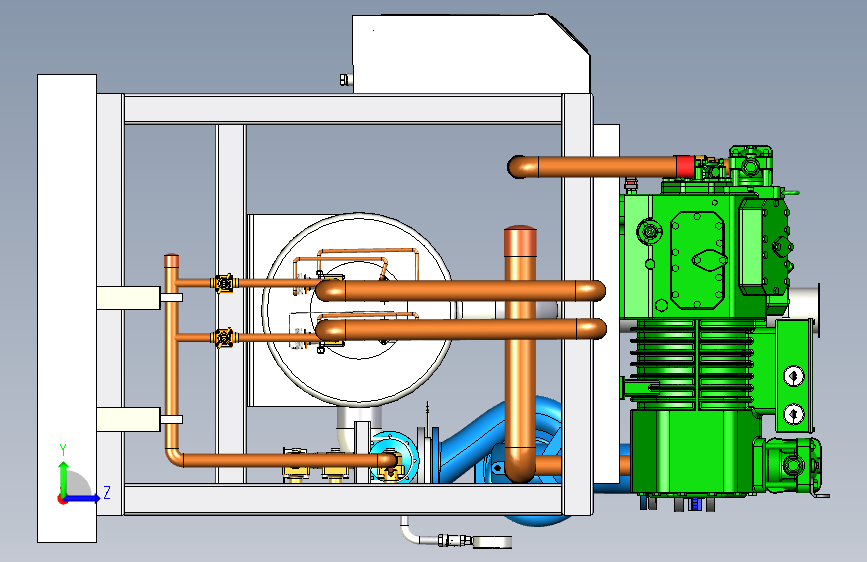The width and height of the screenshot is (867, 562).
Task: Click the capped vertical copper pipe
Action: coord(520,354)
